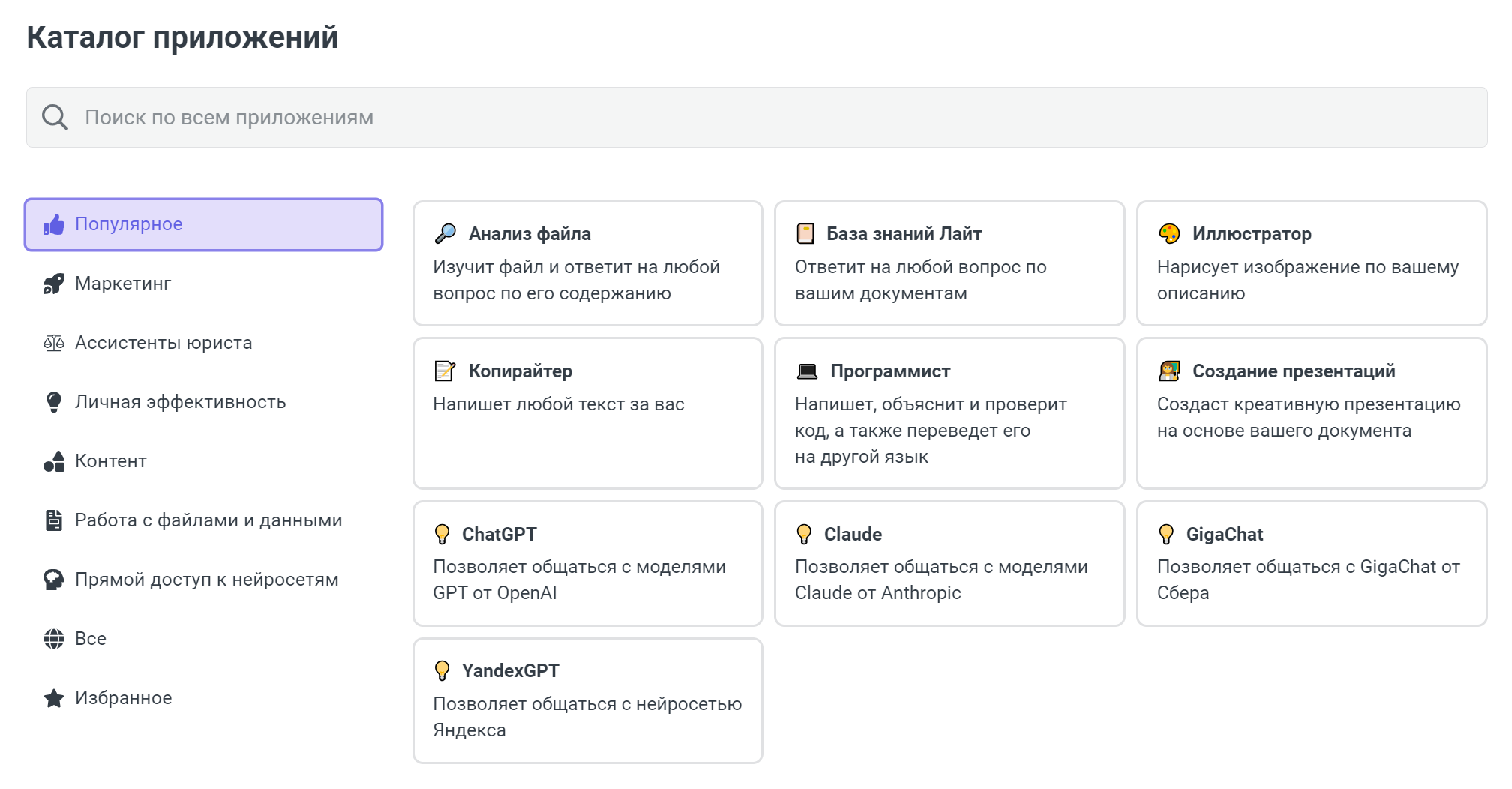Select the Claude app card
The width and height of the screenshot is (1512, 789).
tap(949, 563)
